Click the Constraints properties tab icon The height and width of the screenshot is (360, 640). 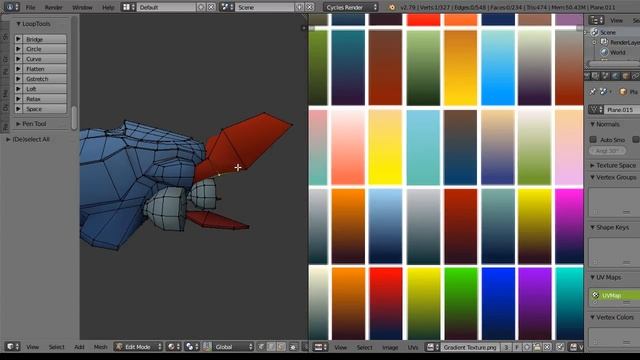[636, 76]
